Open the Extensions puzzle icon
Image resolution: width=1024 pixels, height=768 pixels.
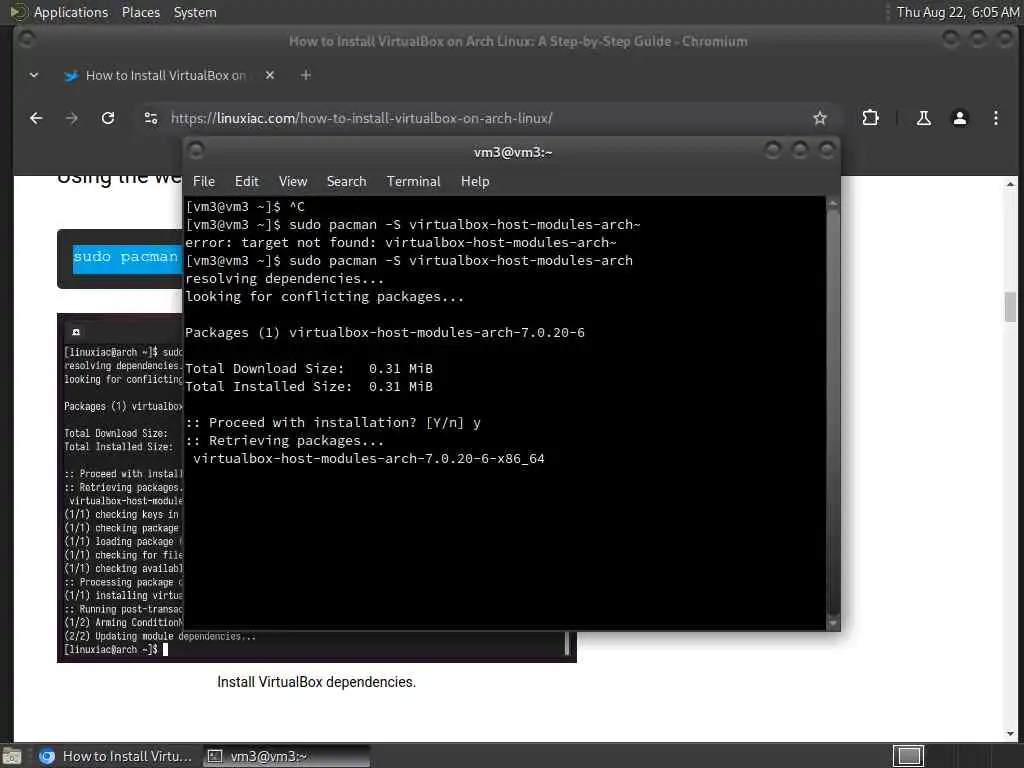click(x=870, y=118)
